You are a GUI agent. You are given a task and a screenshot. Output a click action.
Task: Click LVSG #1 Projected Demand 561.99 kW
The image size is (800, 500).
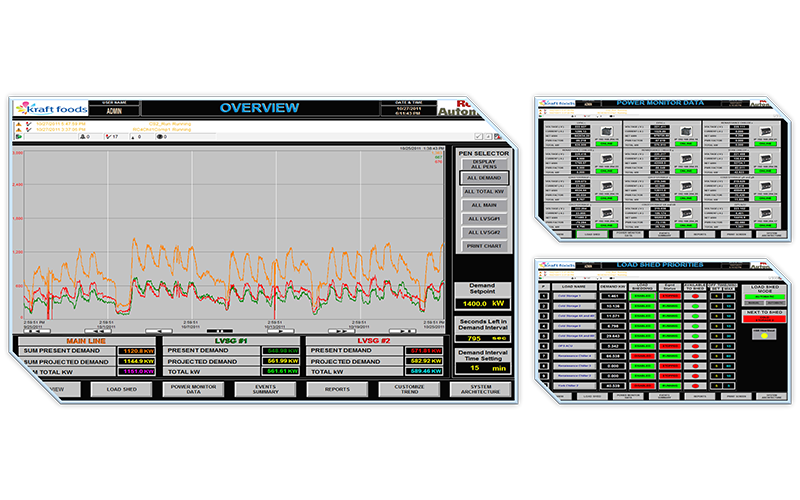pyautogui.click(x=281, y=361)
